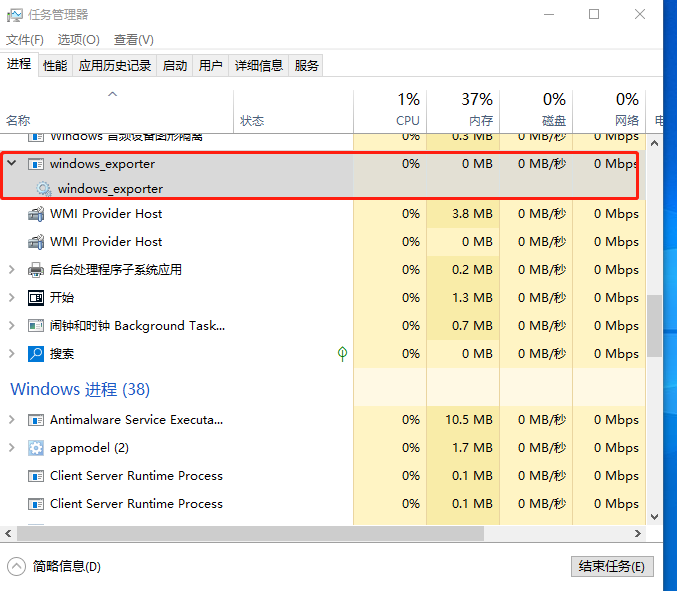Click the first WMI Provider Host icon
The width and height of the screenshot is (677, 591).
tap(36, 214)
